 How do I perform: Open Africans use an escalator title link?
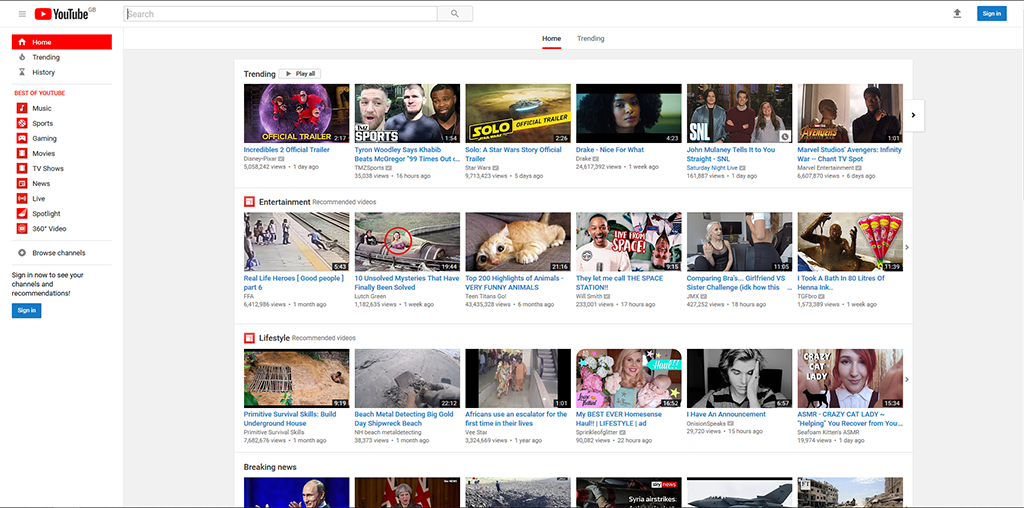(x=516, y=419)
